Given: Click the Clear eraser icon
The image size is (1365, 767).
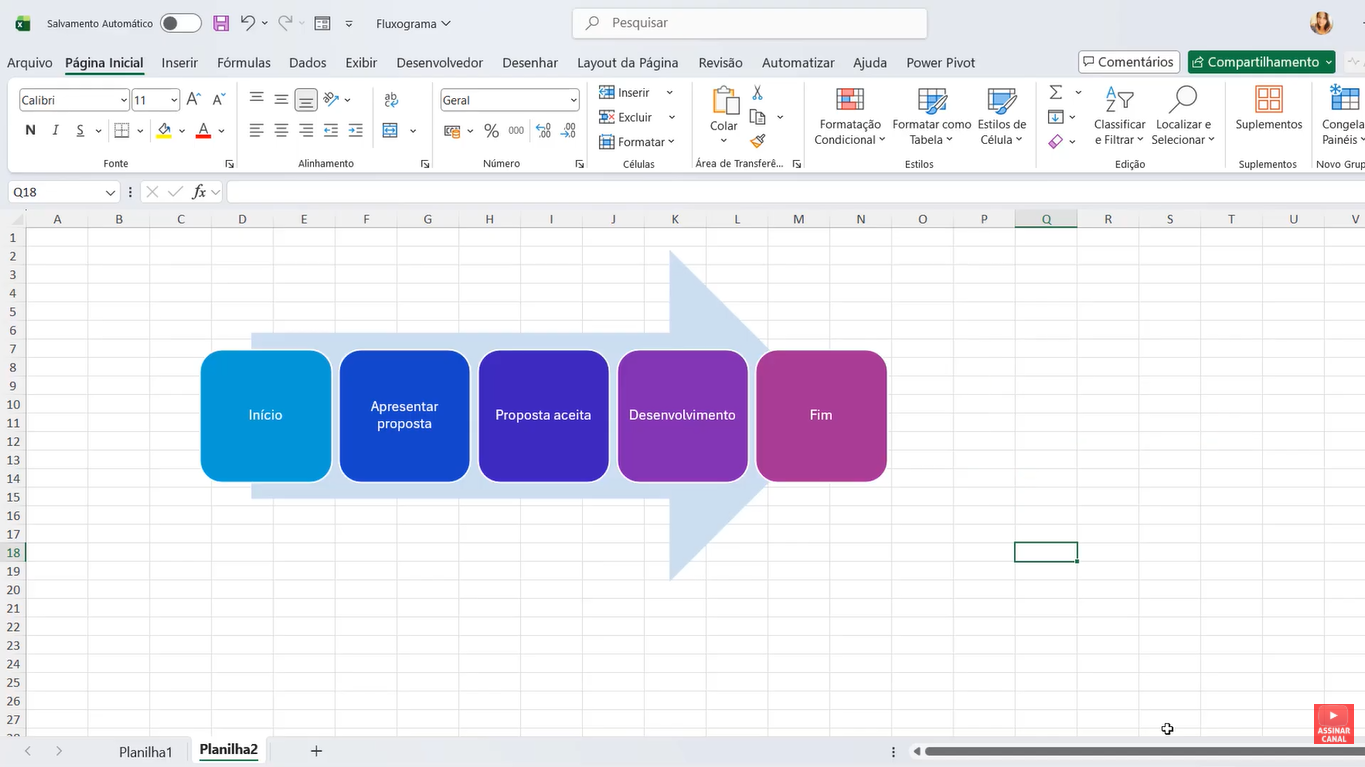Looking at the screenshot, I should coord(1056,141).
